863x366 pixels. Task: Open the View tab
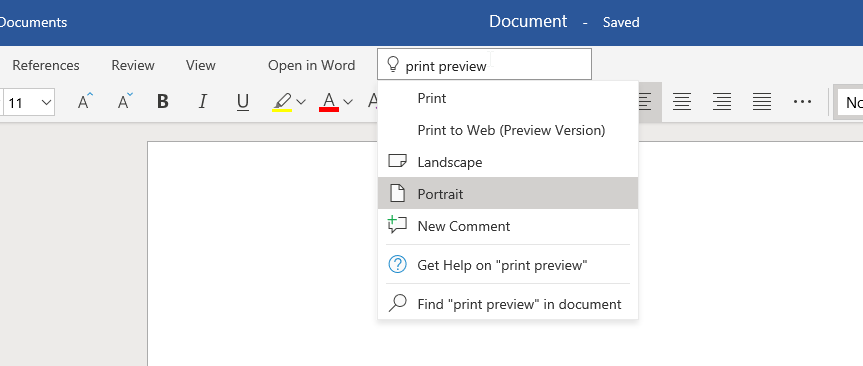pyautogui.click(x=200, y=65)
